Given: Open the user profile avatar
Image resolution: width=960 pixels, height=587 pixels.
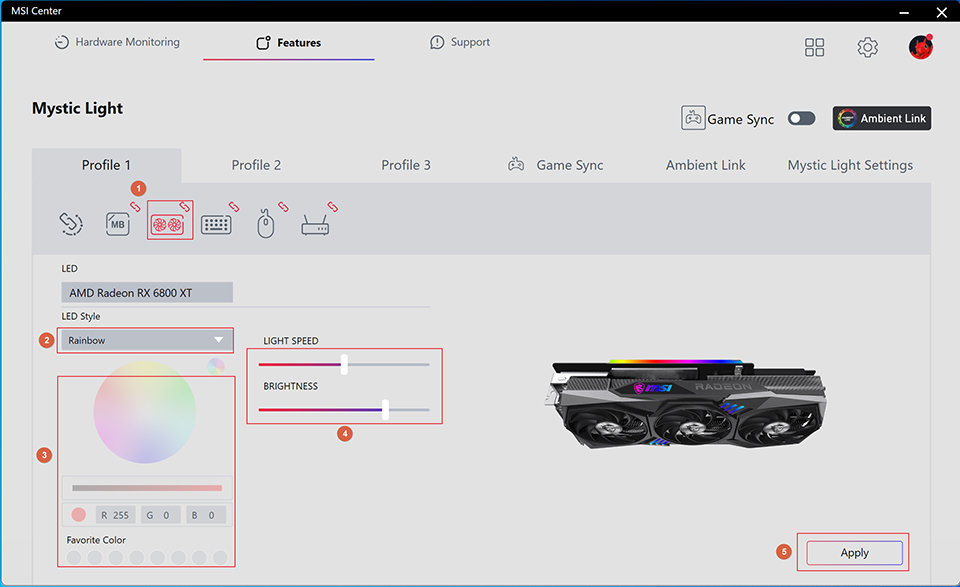Looking at the screenshot, I should pos(921,47).
